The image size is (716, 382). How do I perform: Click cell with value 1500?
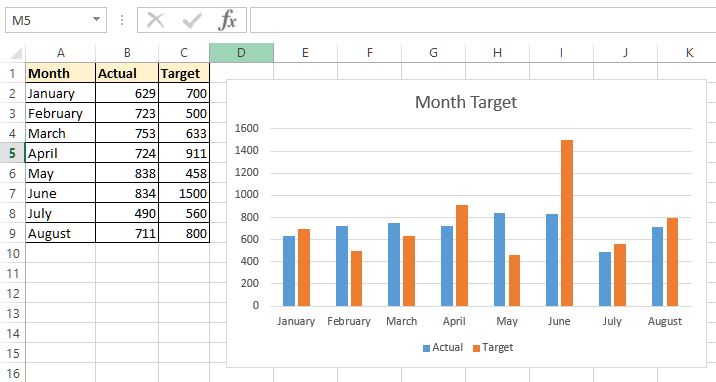[x=184, y=194]
